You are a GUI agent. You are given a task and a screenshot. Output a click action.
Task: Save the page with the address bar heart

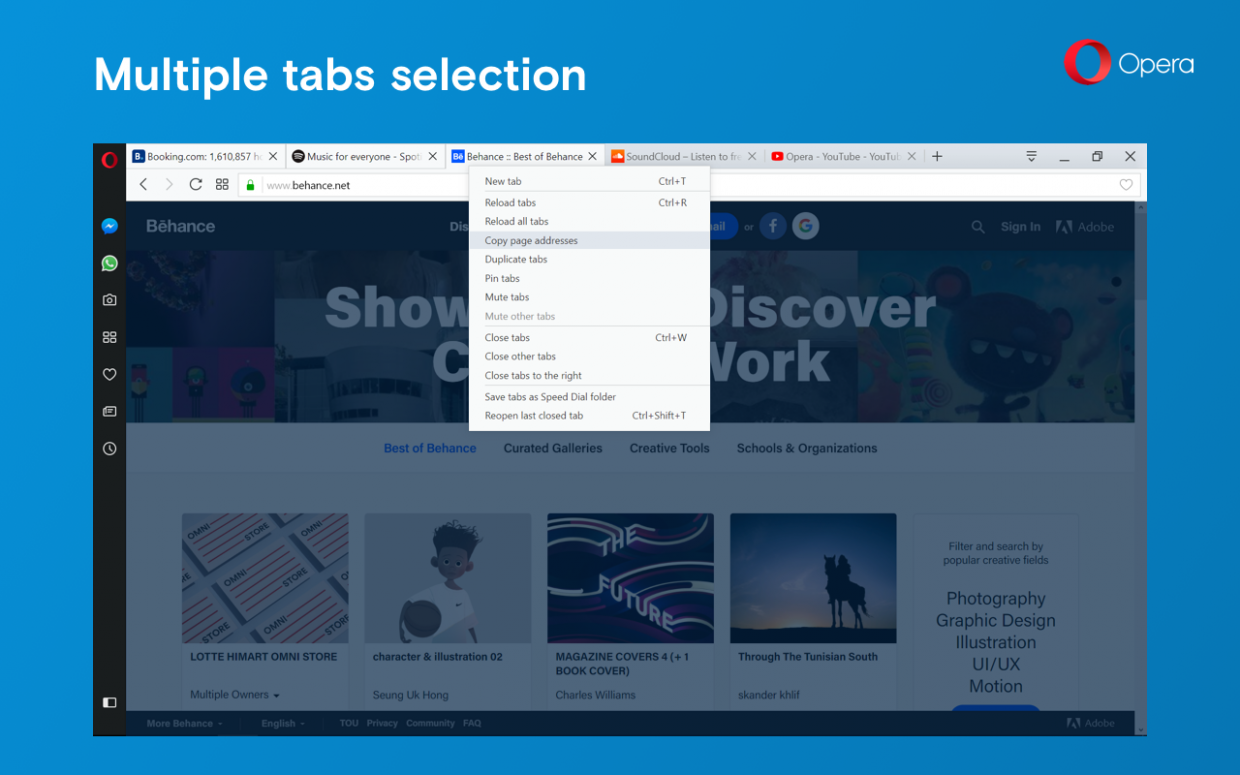coord(1126,184)
